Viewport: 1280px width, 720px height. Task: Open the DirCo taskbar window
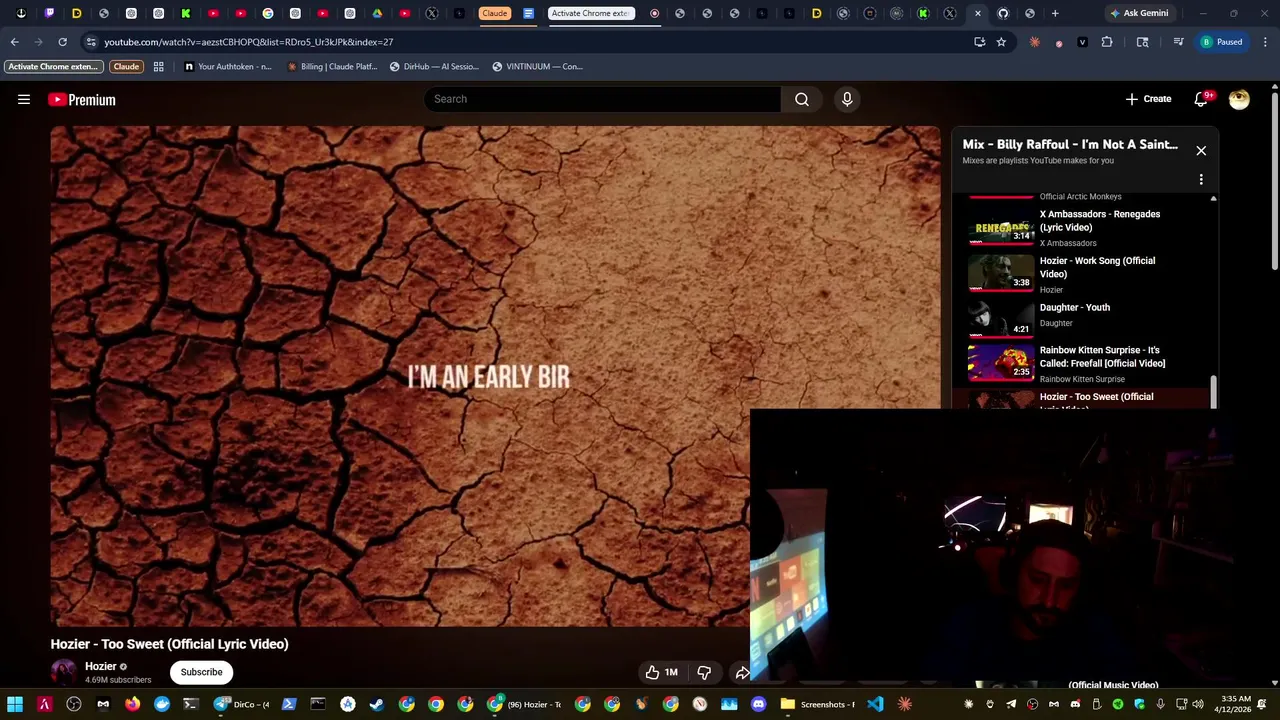coord(242,704)
